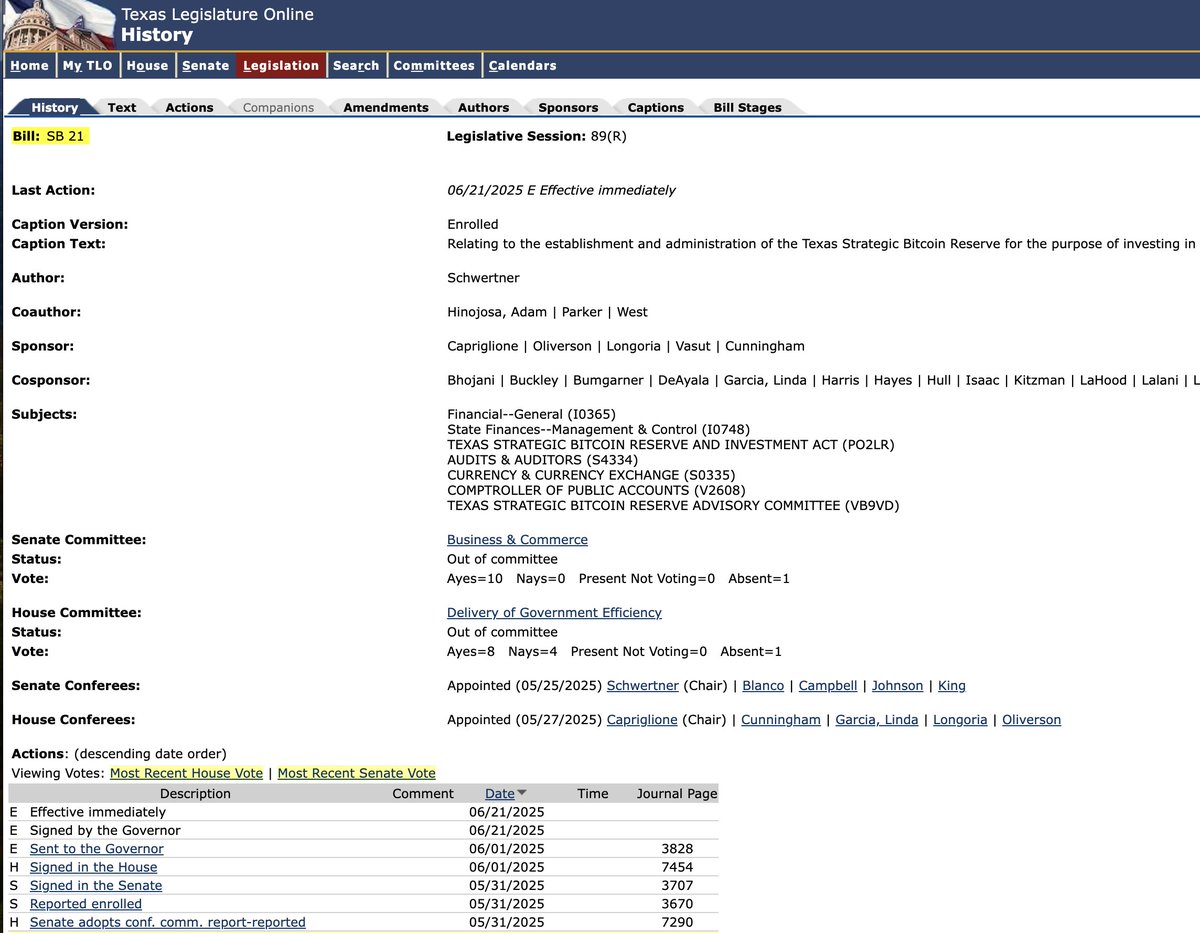Viewport: 1200px width, 933px height.
Task: Switch to the Authors tab
Action: point(484,107)
